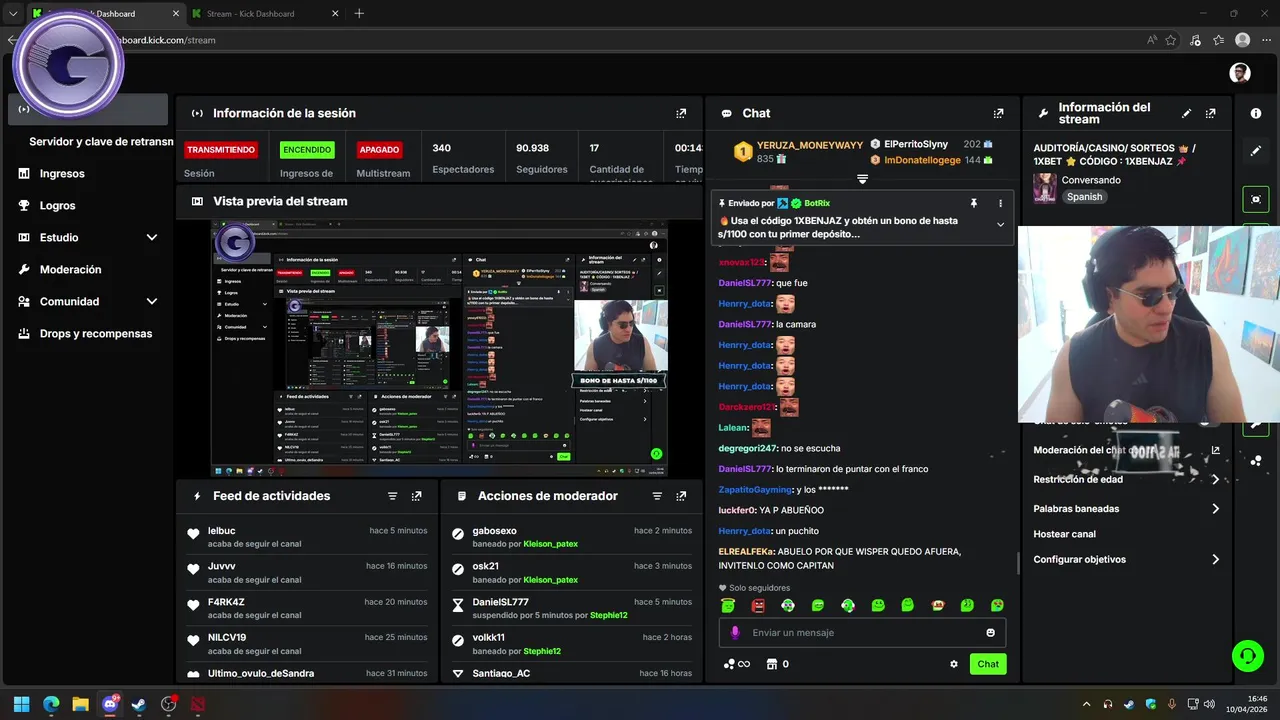
Task: Open Palabras baneadas settings chevron
Action: (x=1215, y=509)
